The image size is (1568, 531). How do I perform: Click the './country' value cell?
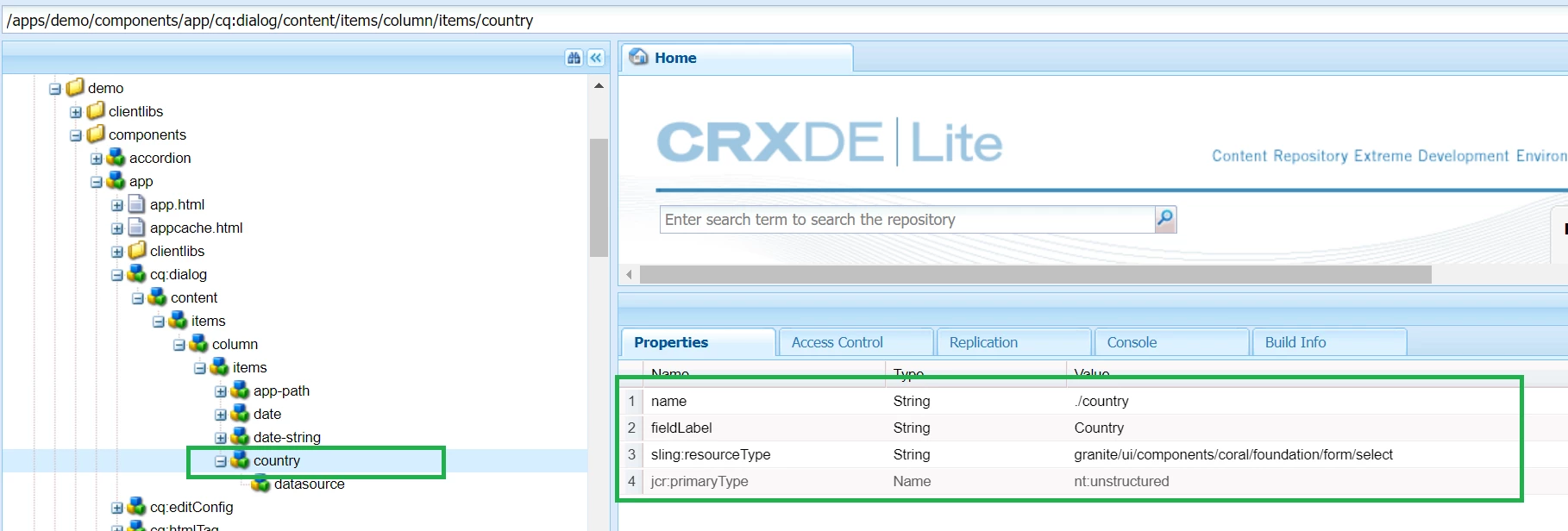(1101, 401)
